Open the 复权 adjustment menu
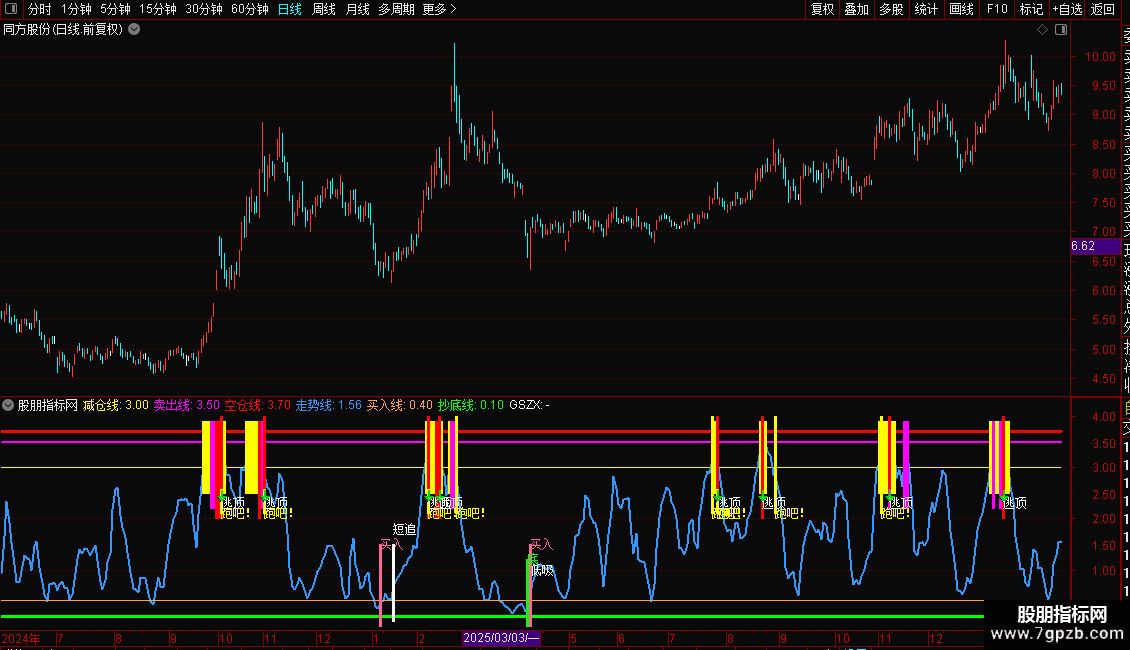 [823, 9]
